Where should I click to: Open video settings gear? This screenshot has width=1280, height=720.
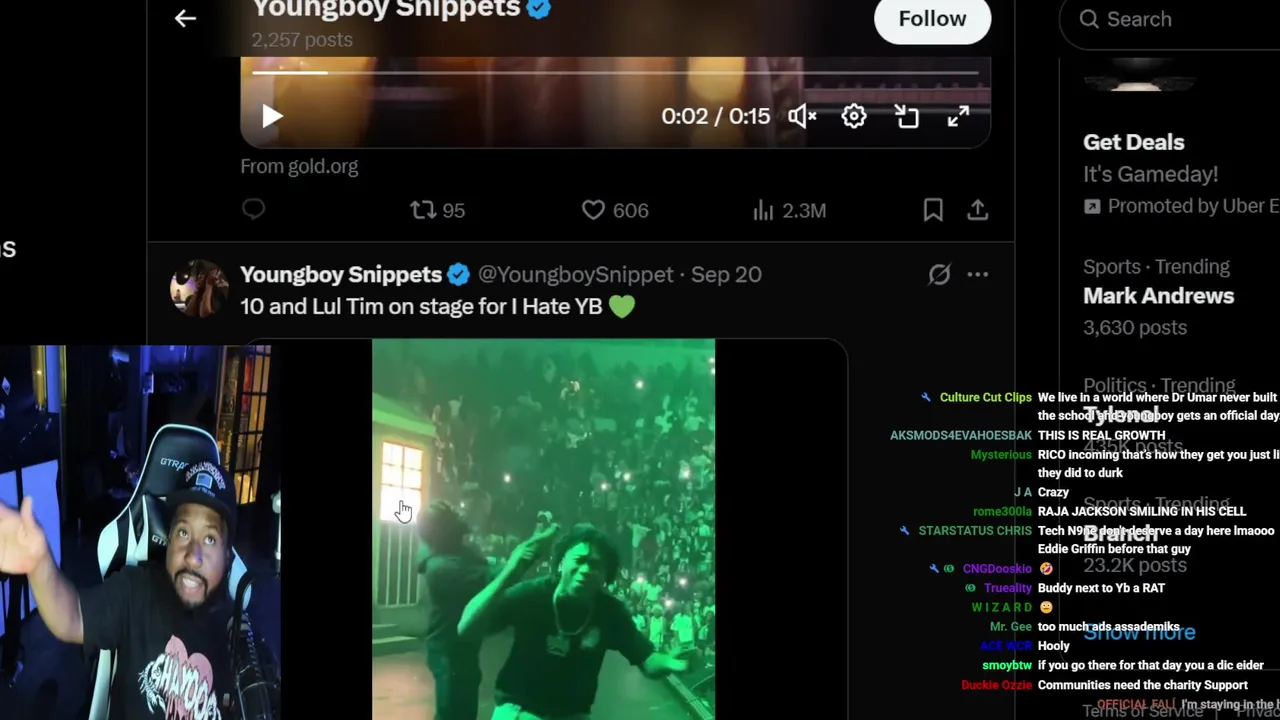point(854,116)
